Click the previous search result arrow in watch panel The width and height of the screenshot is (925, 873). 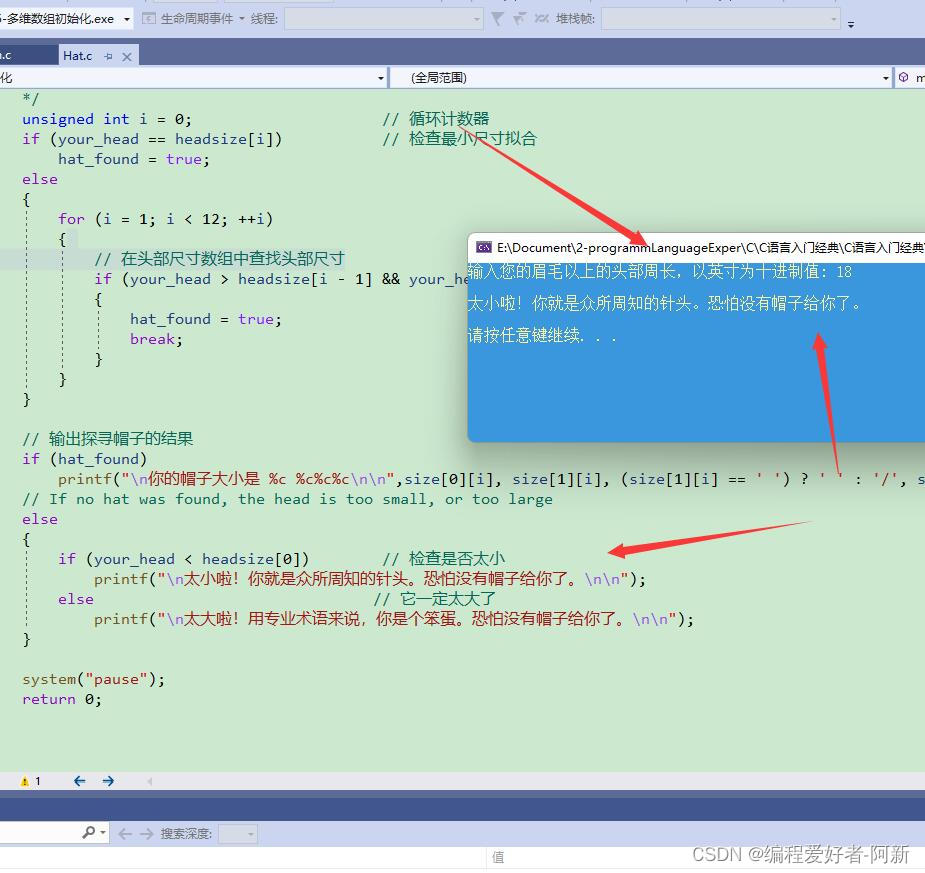[x=124, y=833]
